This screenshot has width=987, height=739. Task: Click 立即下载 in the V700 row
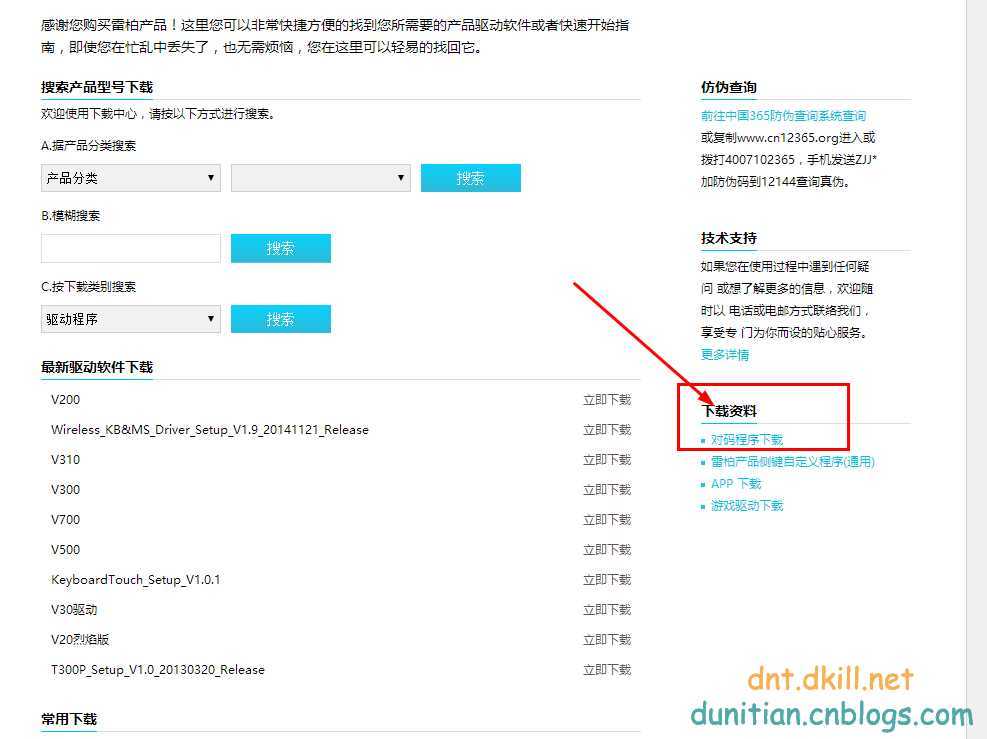[x=607, y=520]
